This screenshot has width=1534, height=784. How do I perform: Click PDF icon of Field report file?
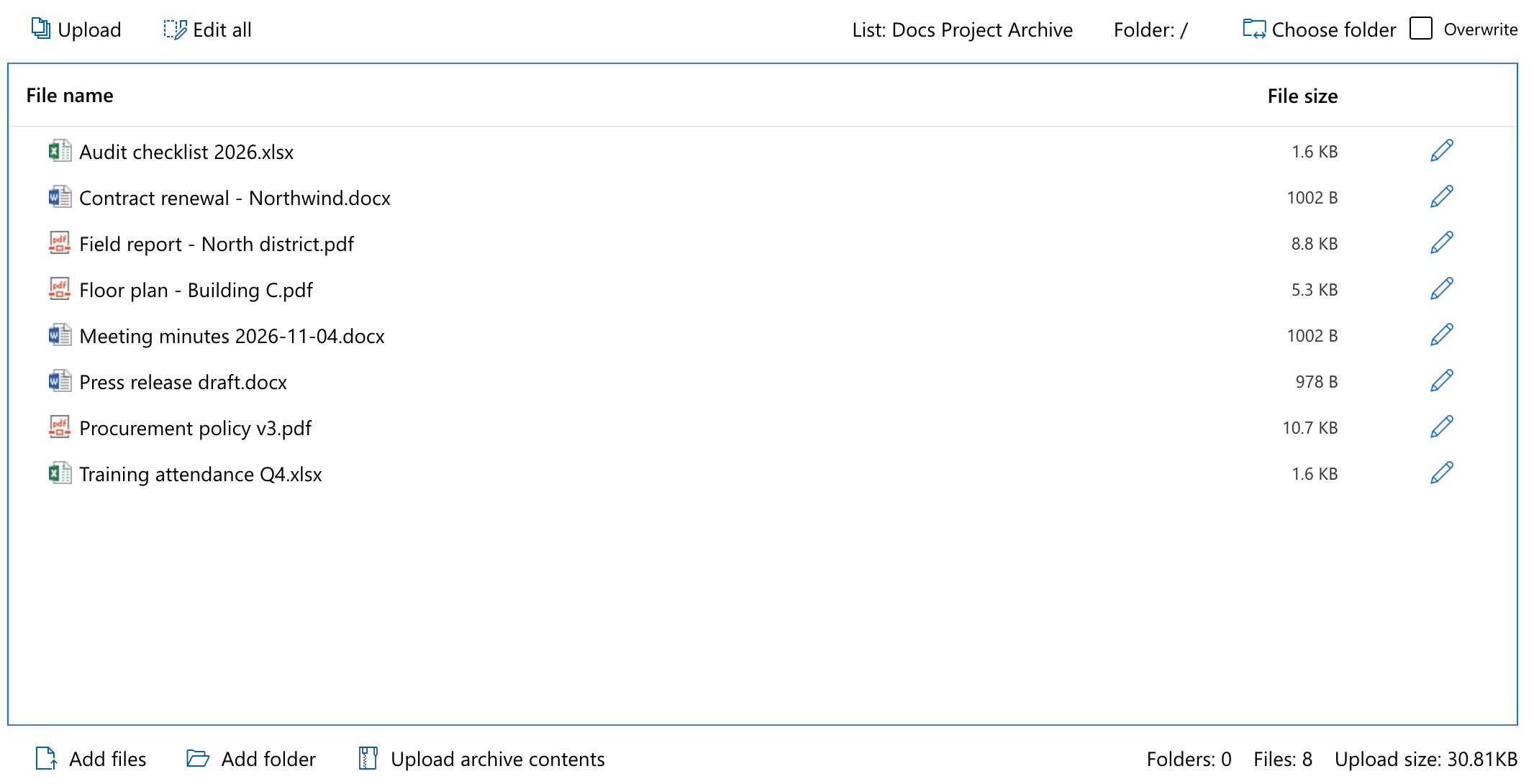60,243
